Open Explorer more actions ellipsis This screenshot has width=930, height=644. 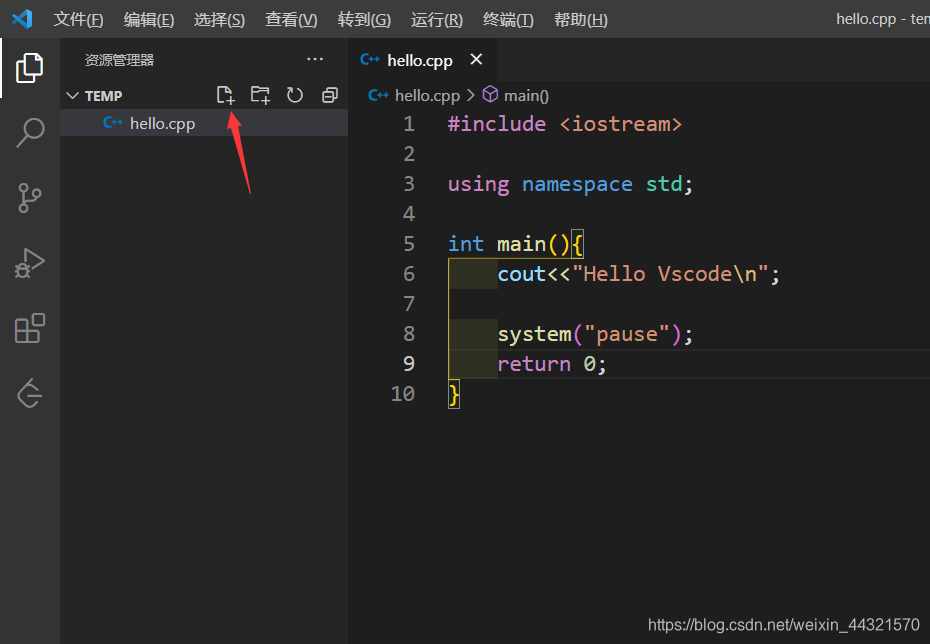[315, 59]
